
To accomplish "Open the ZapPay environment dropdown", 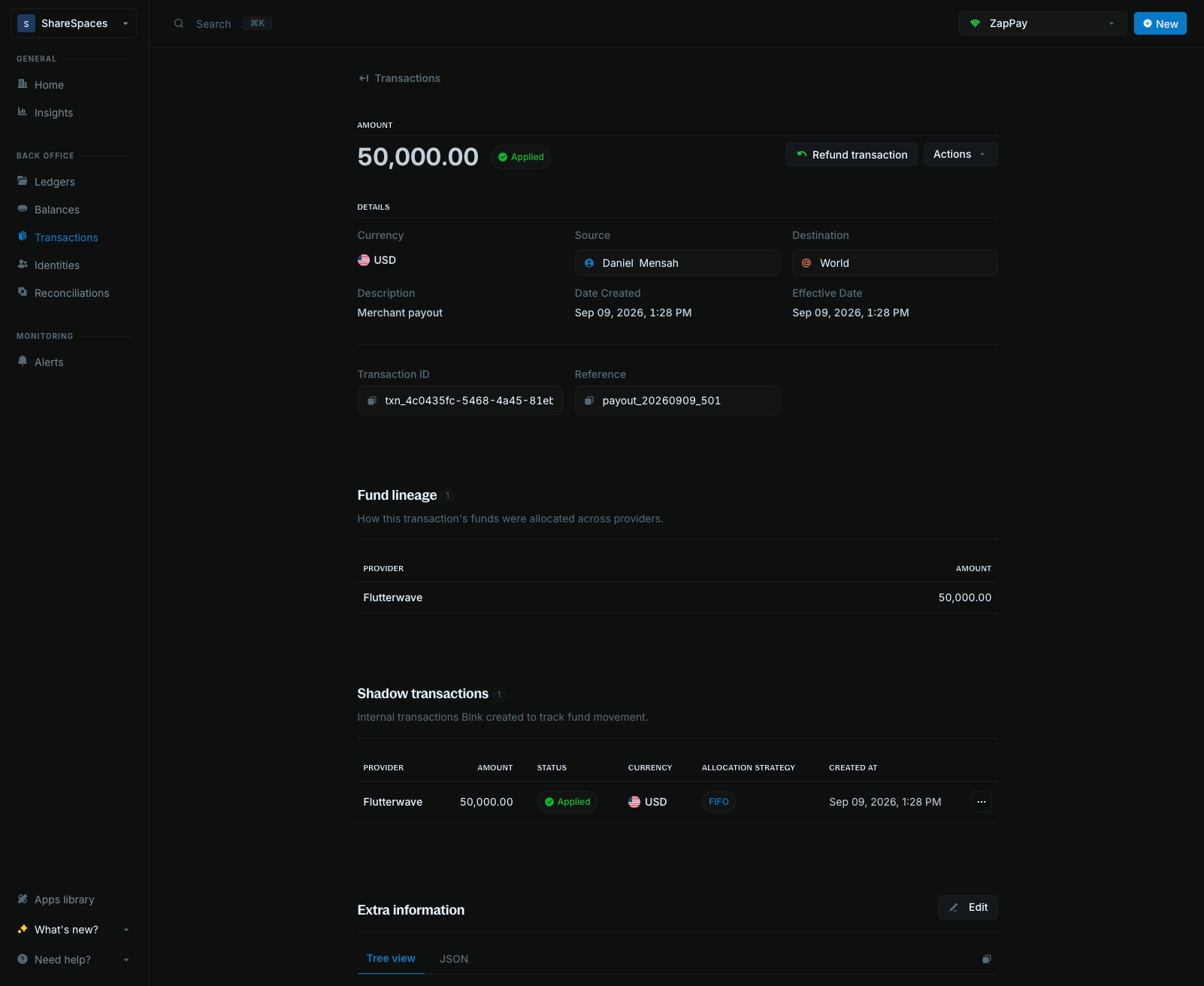I will click(x=1042, y=23).
